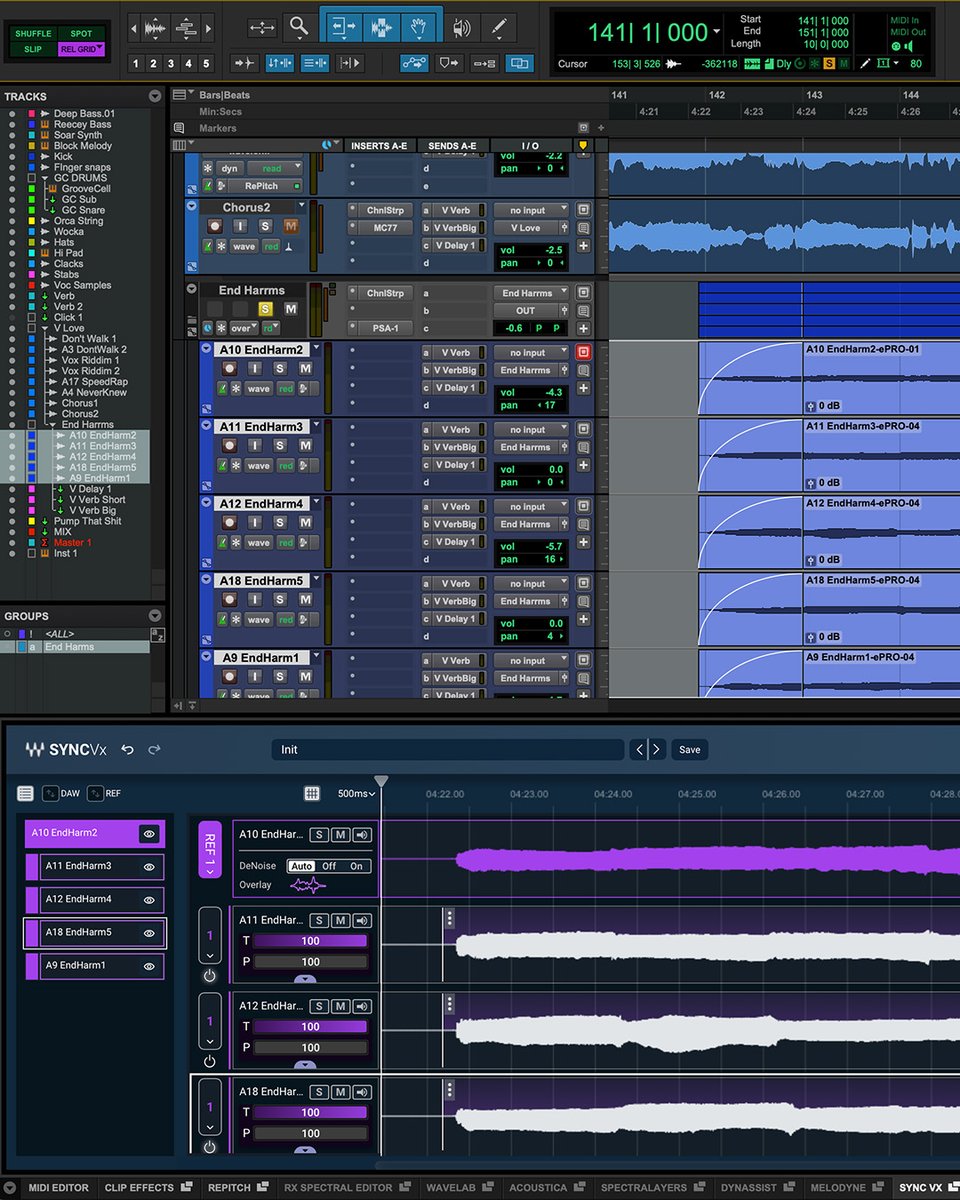Solo the A12 EndHarm4 track
This screenshot has width=960, height=1200.
[x=280, y=523]
